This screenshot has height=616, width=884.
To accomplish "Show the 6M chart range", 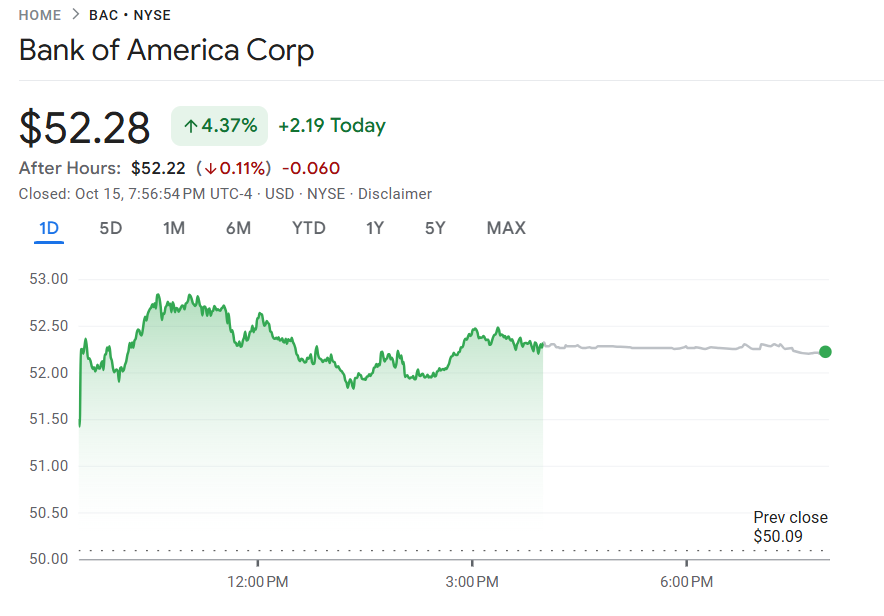I will (x=238, y=228).
